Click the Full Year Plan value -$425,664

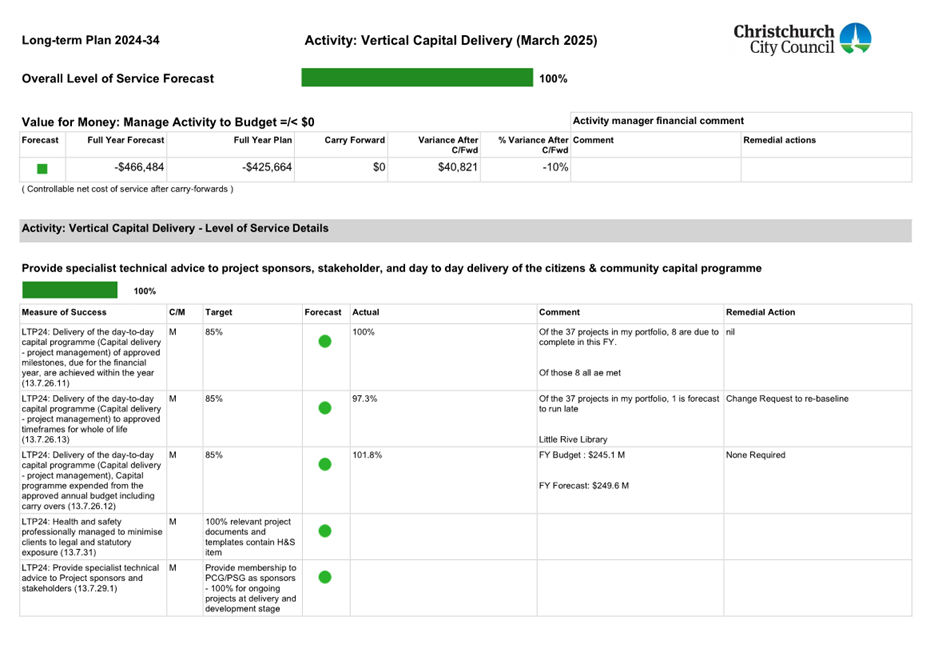[x=267, y=167]
